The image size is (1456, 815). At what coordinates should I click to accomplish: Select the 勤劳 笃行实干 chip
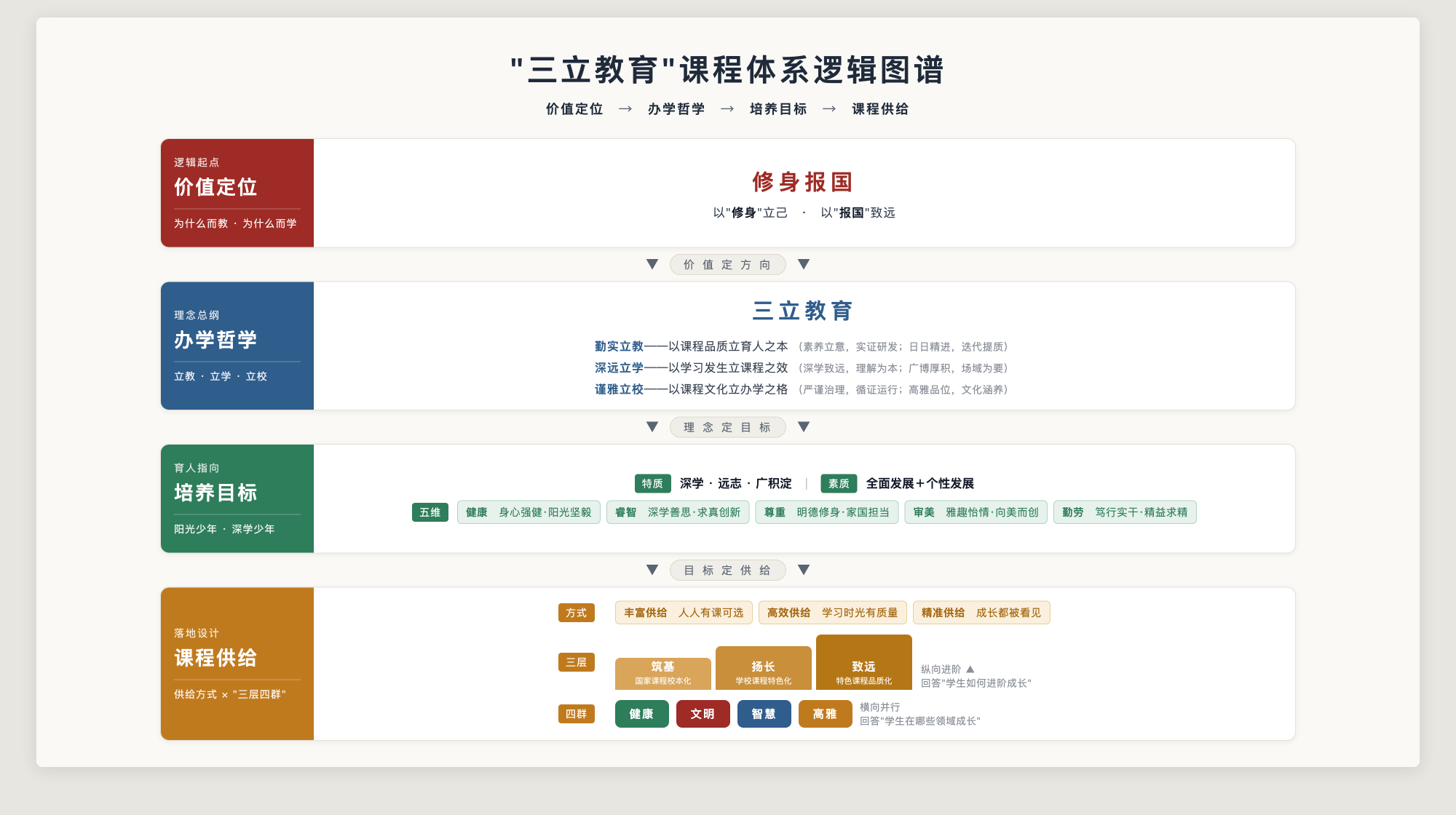tap(1125, 512)
